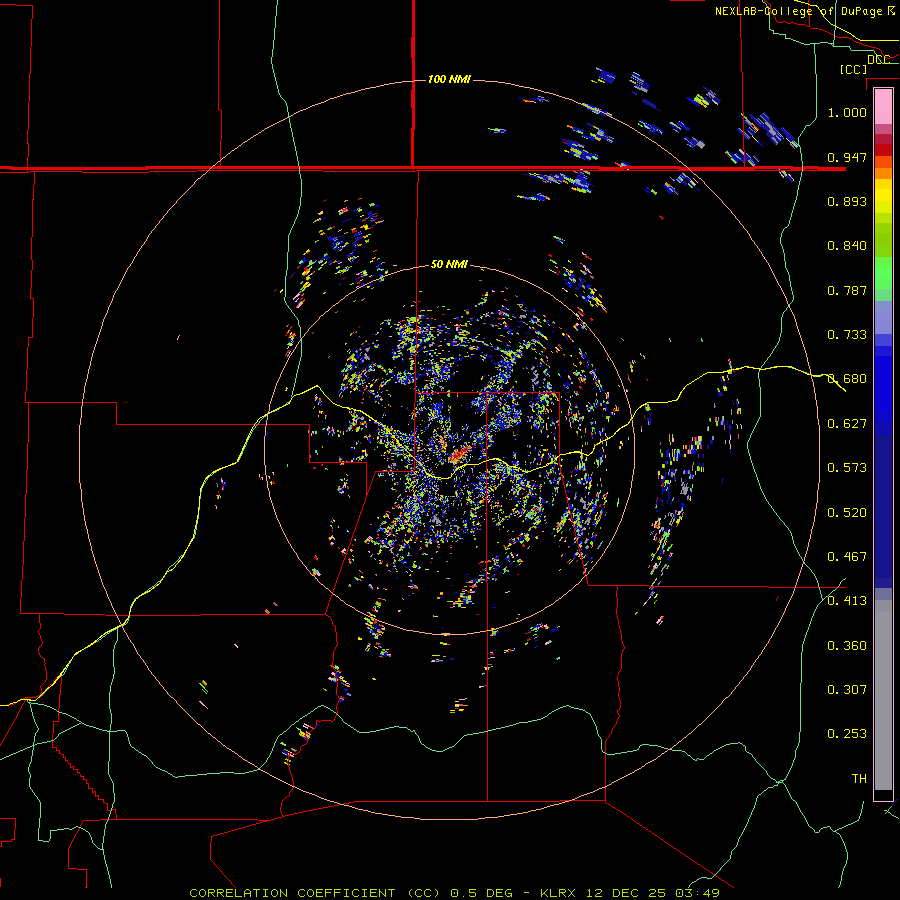Viewport: 900px width, 900px height.
Task: Click the 1.000 value on the color scale
Action: (x=847, y=112)
